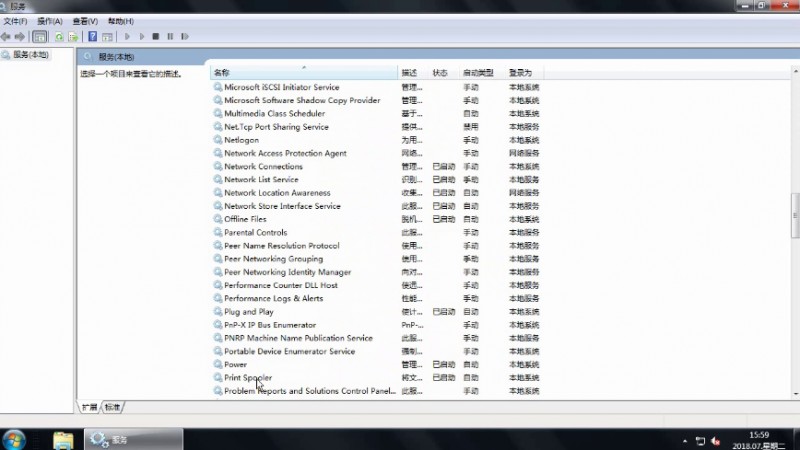Select the Print Spooler service name
This screenshot has width=800, height=450.
point(248,378)
